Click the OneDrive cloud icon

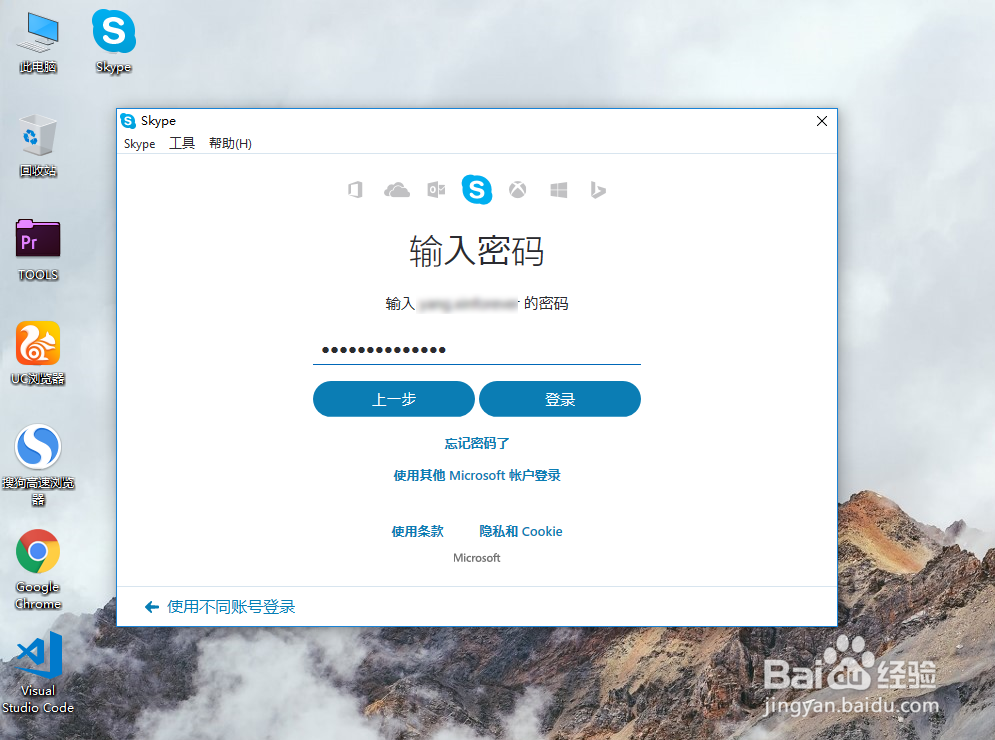[397, 190]
